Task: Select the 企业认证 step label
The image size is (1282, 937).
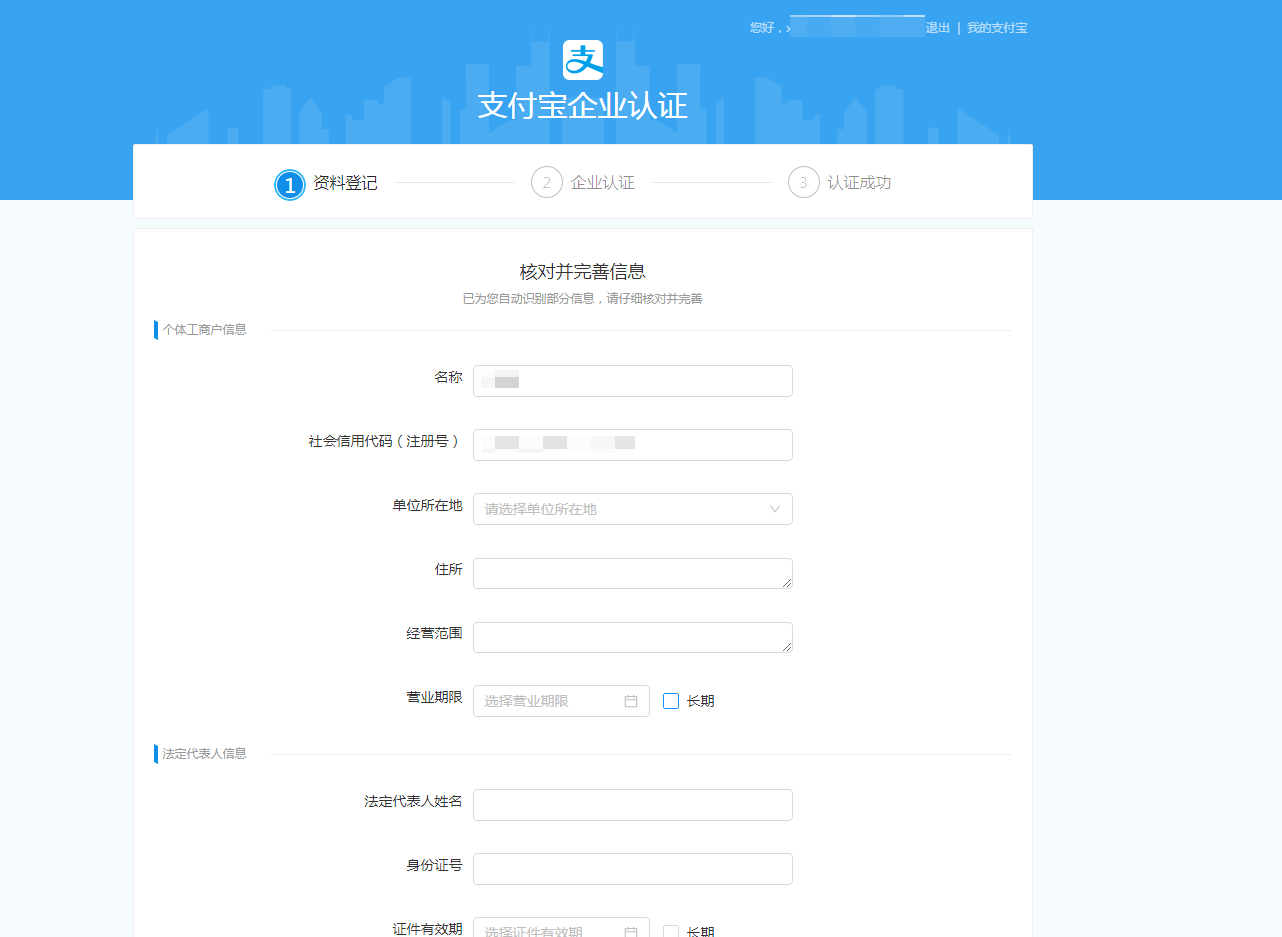Action: click(602, 183)
